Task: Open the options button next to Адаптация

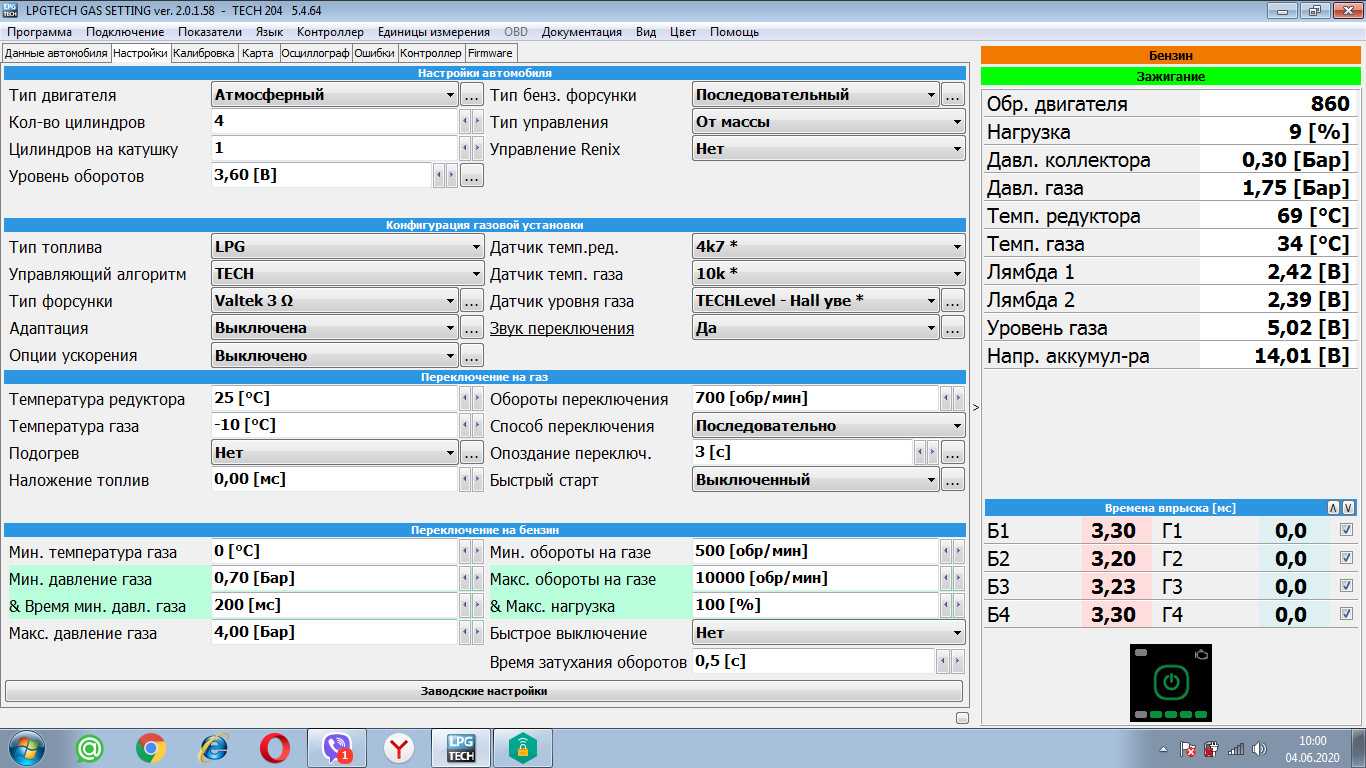Action: (472, 328)
